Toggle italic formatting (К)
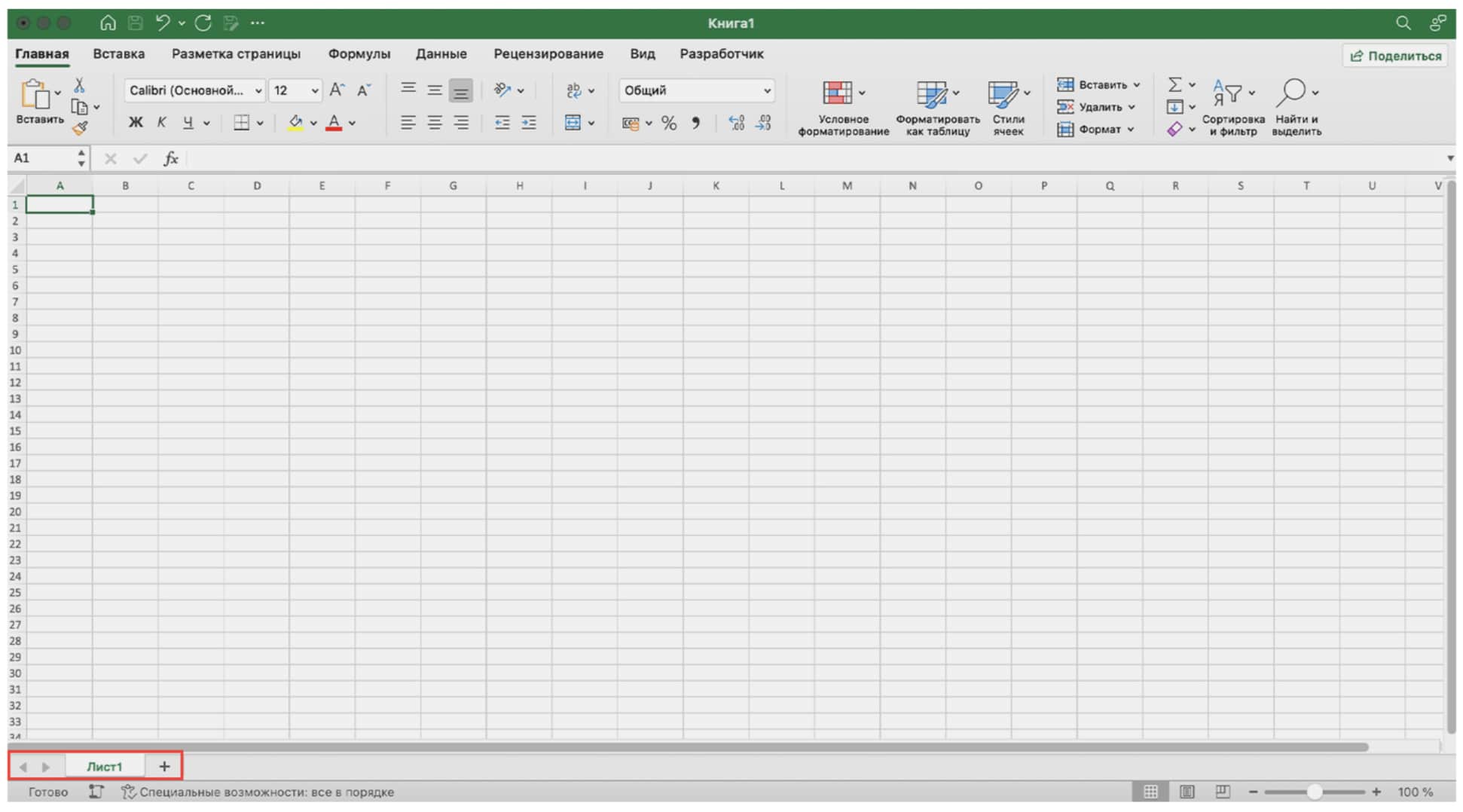 tap(161, 123)
